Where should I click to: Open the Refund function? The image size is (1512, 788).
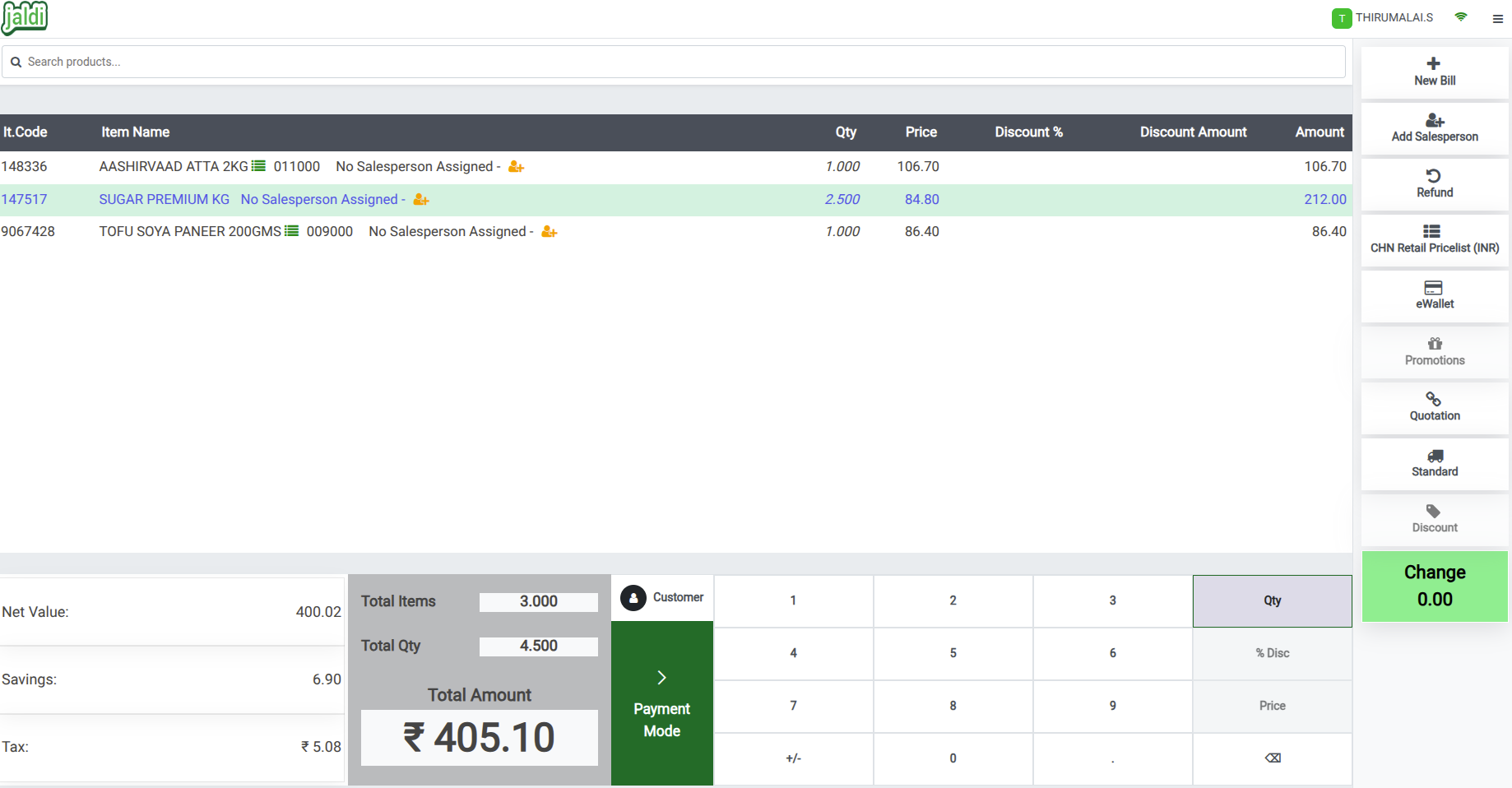coord(1434,183)
